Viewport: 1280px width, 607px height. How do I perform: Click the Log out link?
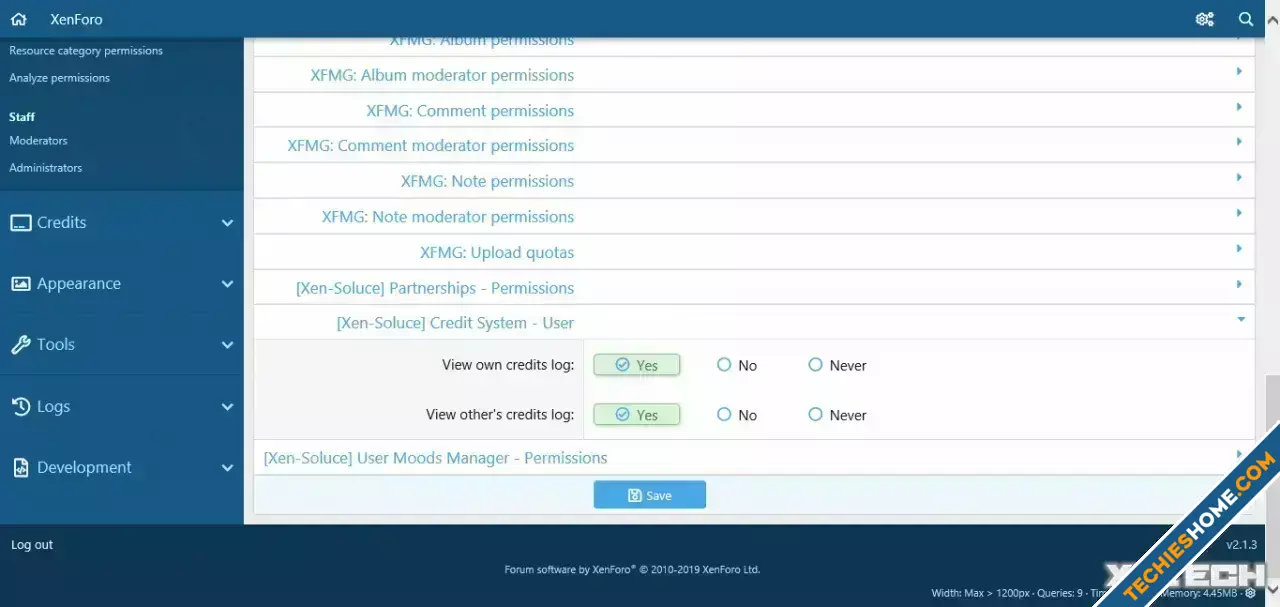click(x=32, y=545)
